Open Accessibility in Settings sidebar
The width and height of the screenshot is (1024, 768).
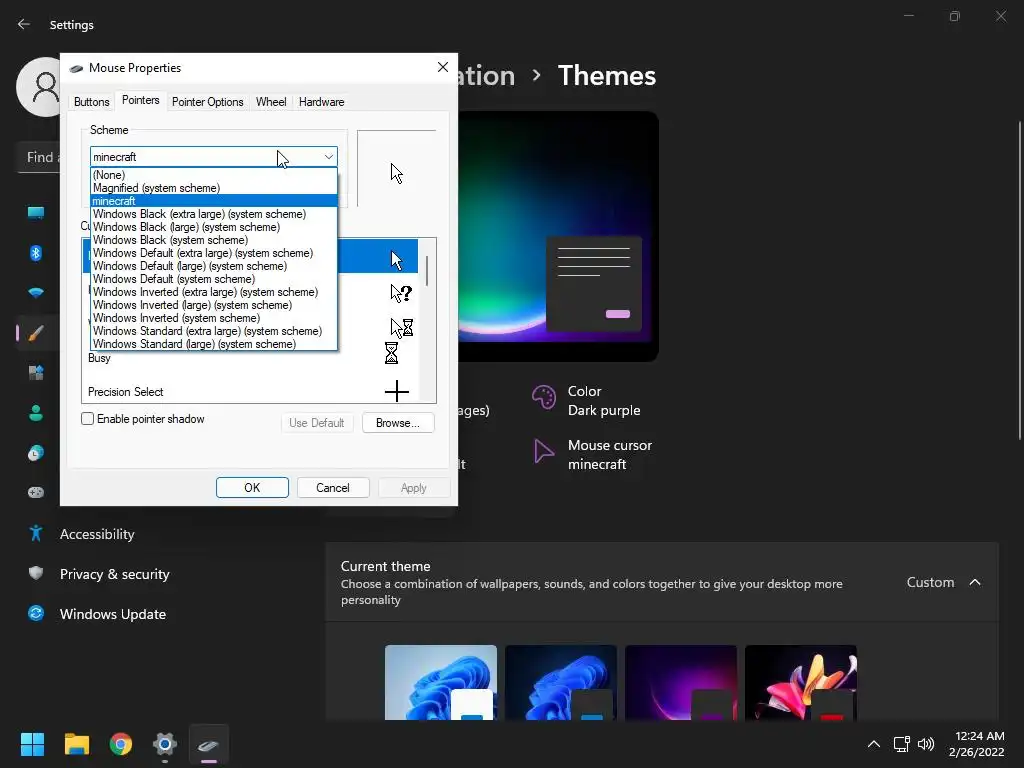point(97,534)
